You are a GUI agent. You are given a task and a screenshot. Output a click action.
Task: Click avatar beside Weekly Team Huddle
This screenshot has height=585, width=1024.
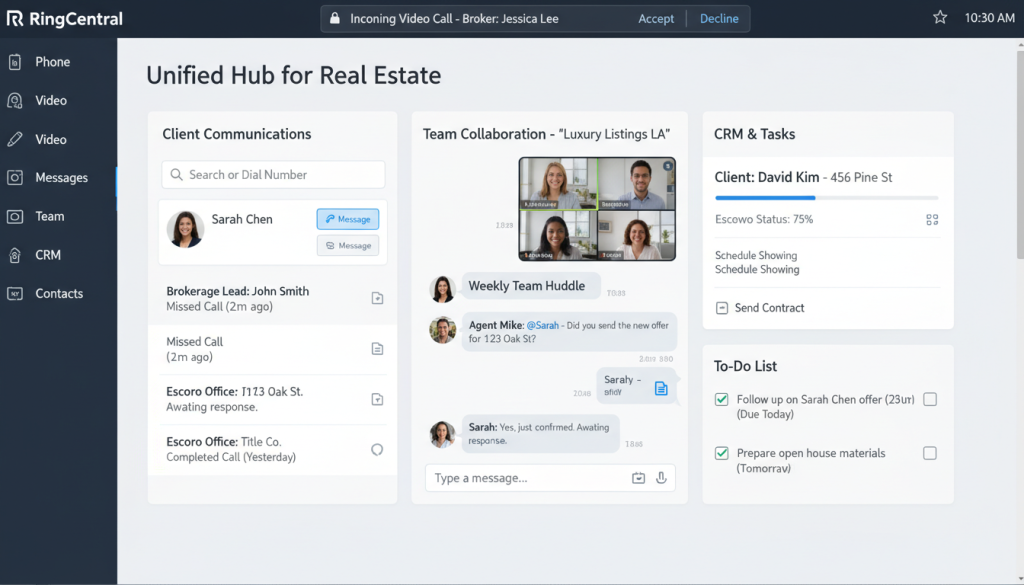[x=442, y=289]
